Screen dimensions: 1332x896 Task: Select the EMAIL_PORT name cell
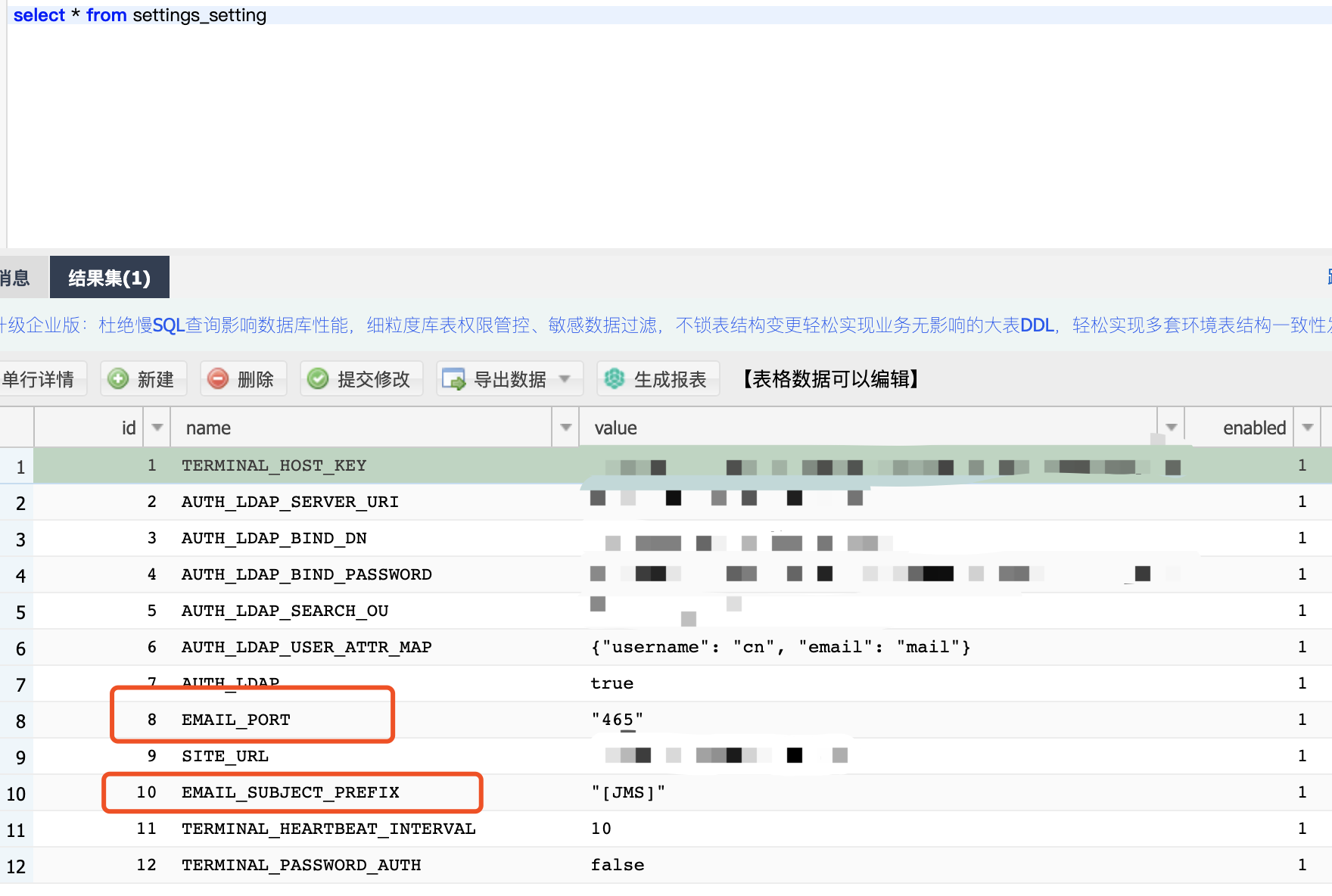pos(235,720)
